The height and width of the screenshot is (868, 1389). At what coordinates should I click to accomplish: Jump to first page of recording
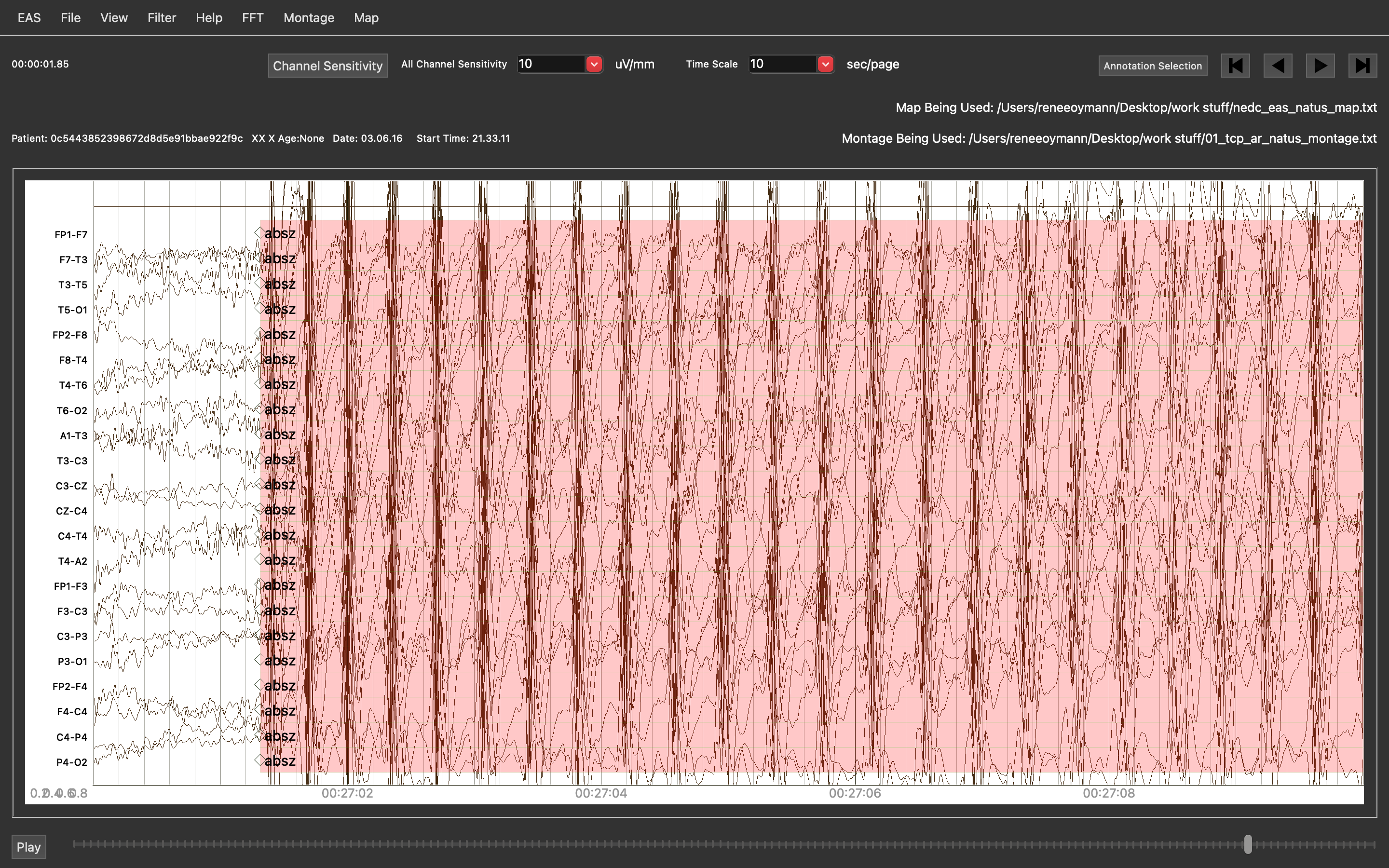[x=1235, y=66]
